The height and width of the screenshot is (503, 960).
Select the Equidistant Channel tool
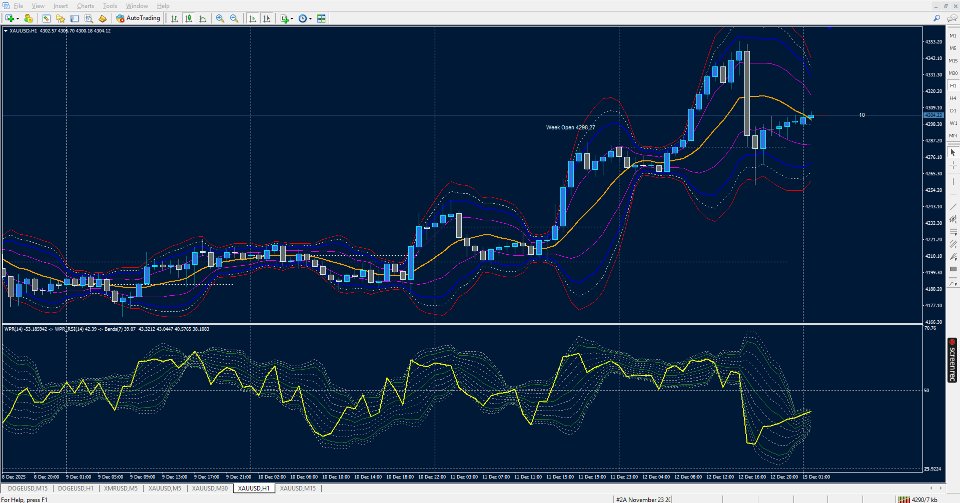[x=953, y=218]
